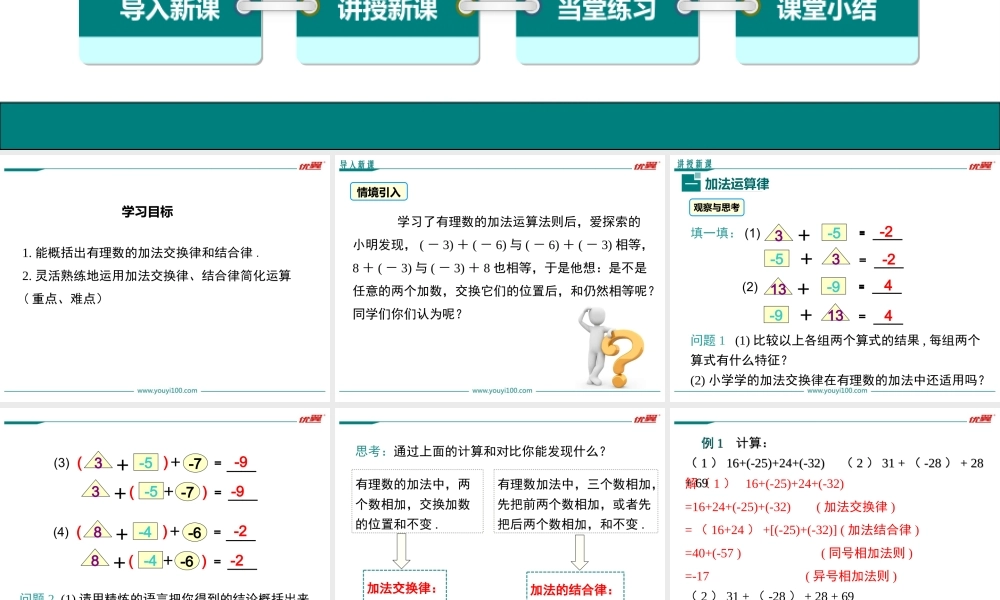This screenshot has width=1000, height=600.
Task: Click the 优翼 logo on 学习目标 slide
Action: tap(309, 166)
